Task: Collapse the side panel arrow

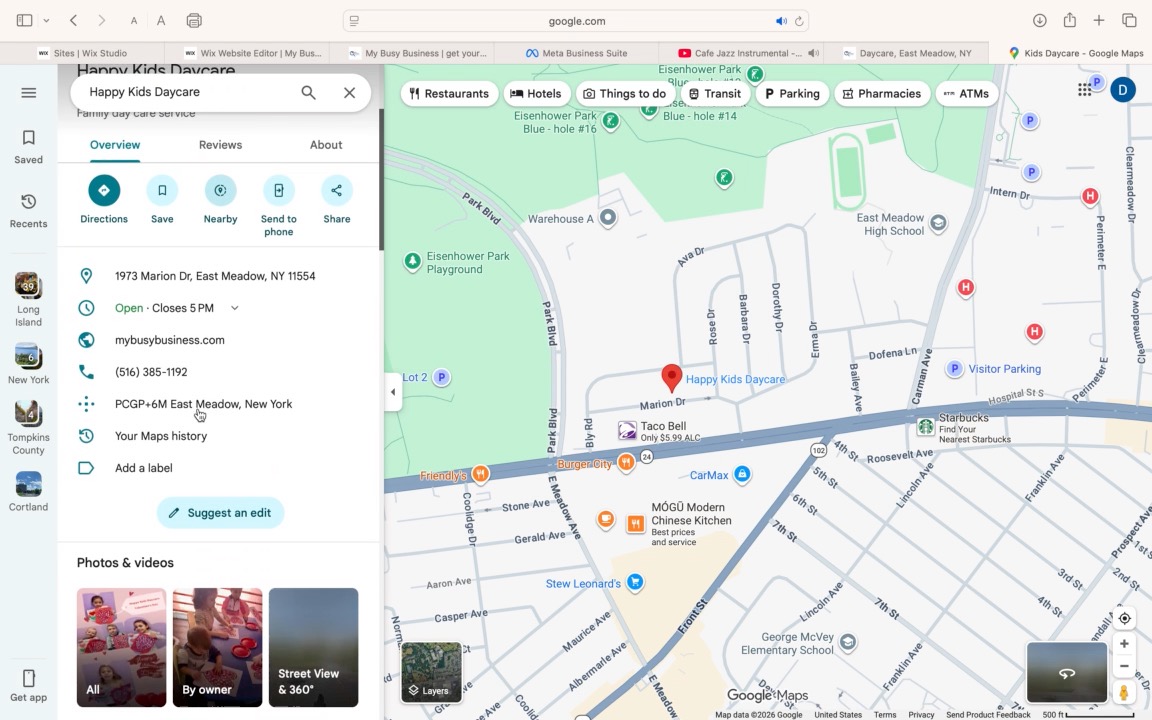Action: 393,392
